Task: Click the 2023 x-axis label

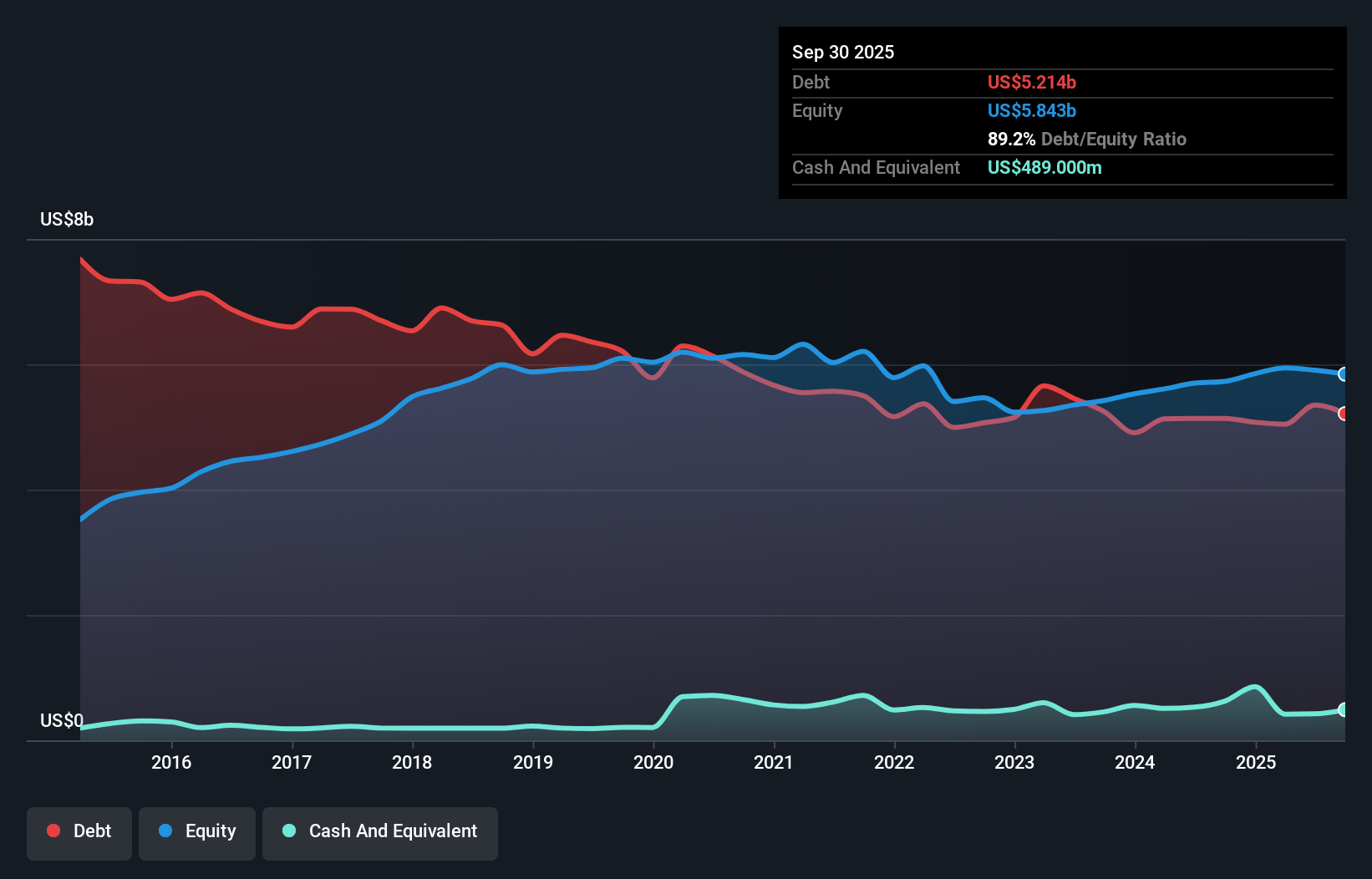Action: pos(1014,762)
